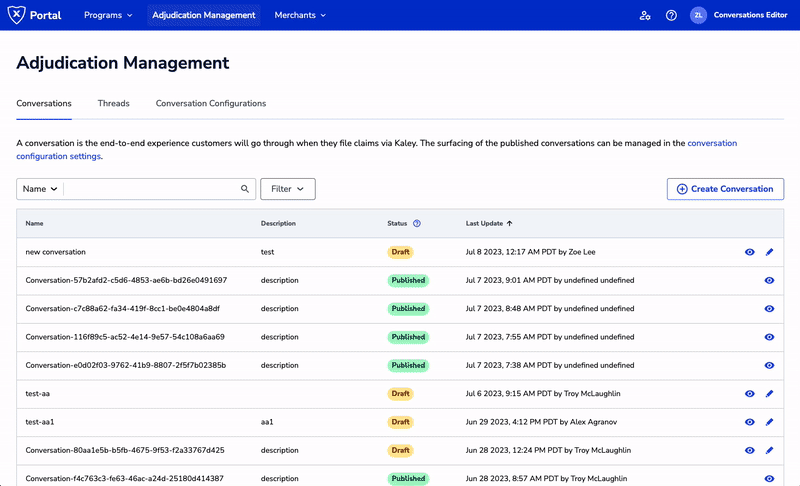Click the eye icon for test-aa1 row

[x=749, y=422]
